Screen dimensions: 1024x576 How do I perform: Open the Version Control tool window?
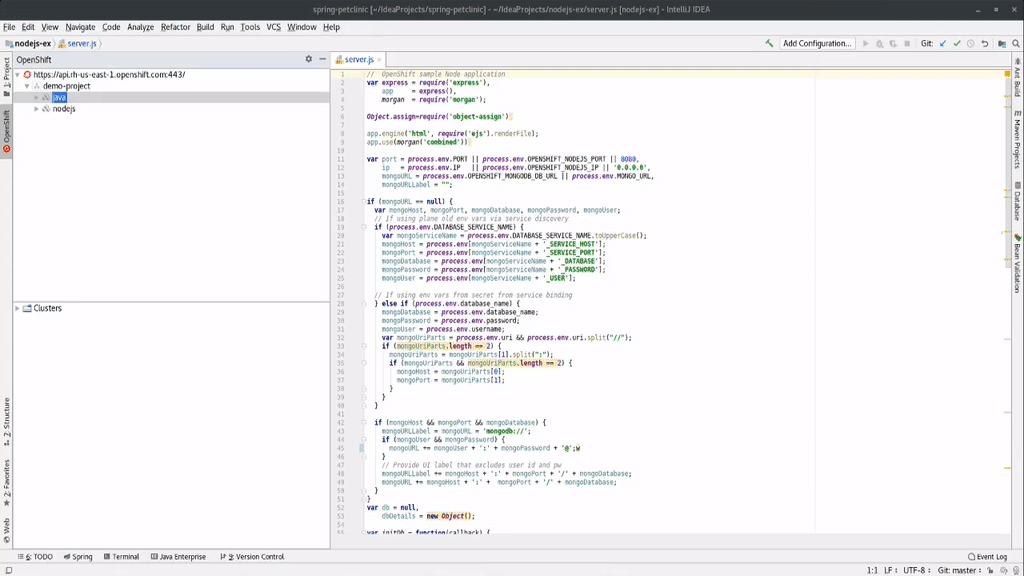tap(252, 556)
